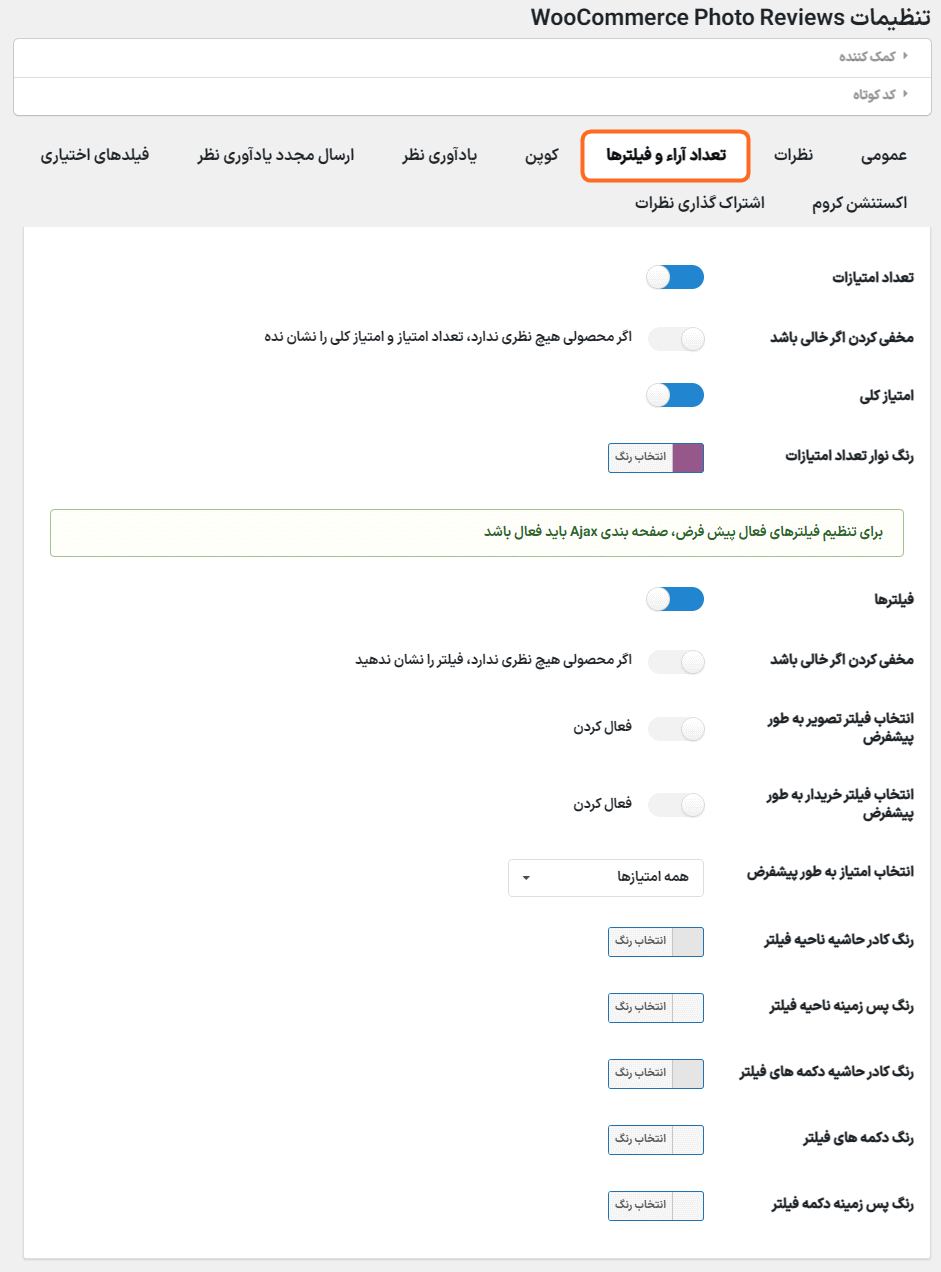Switch to the فیلدهای اختیاری tab
Screen dimensions: 941x1272
click(95, 156)
